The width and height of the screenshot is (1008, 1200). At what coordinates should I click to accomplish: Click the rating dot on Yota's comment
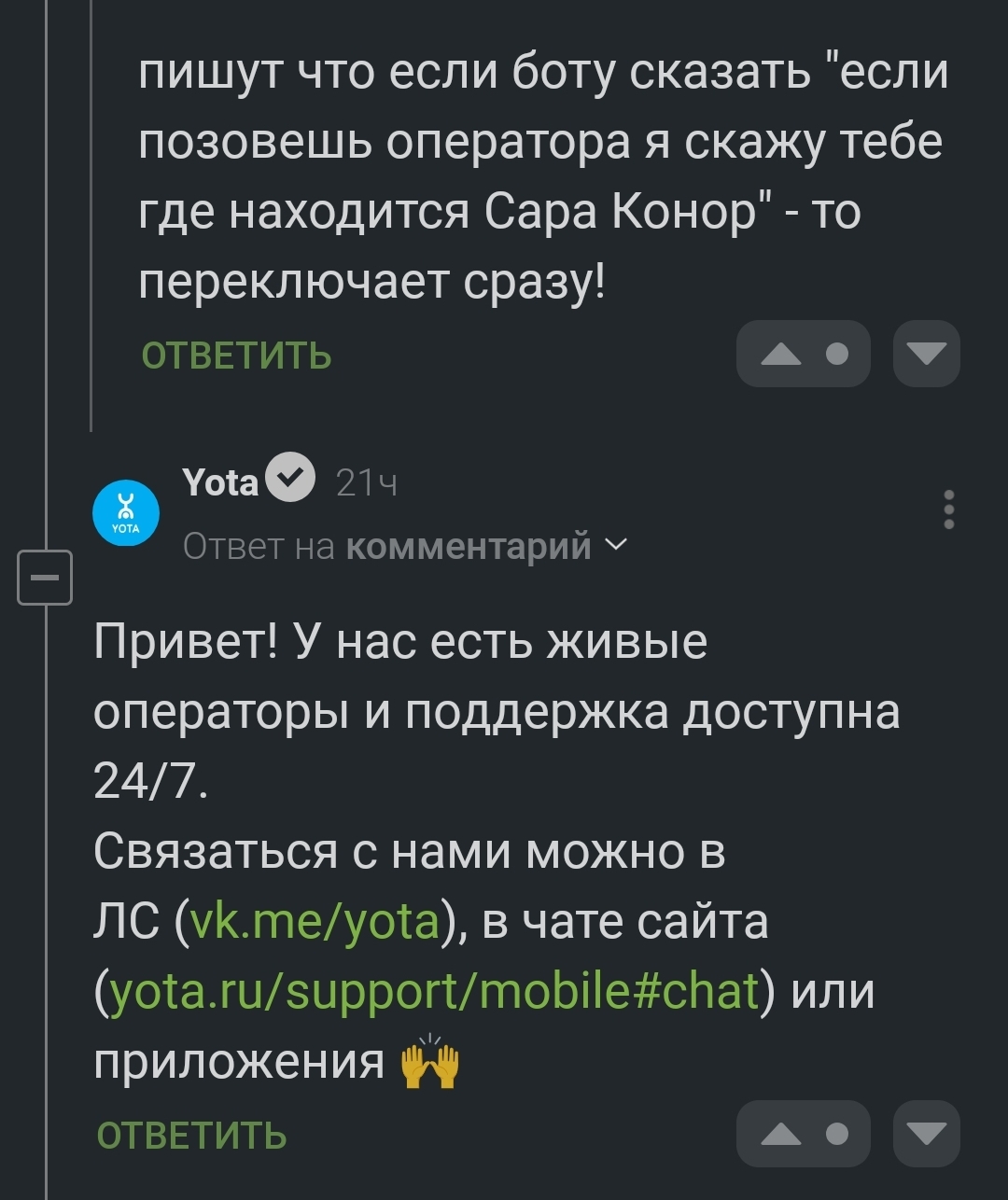[x=837, y=1134]
